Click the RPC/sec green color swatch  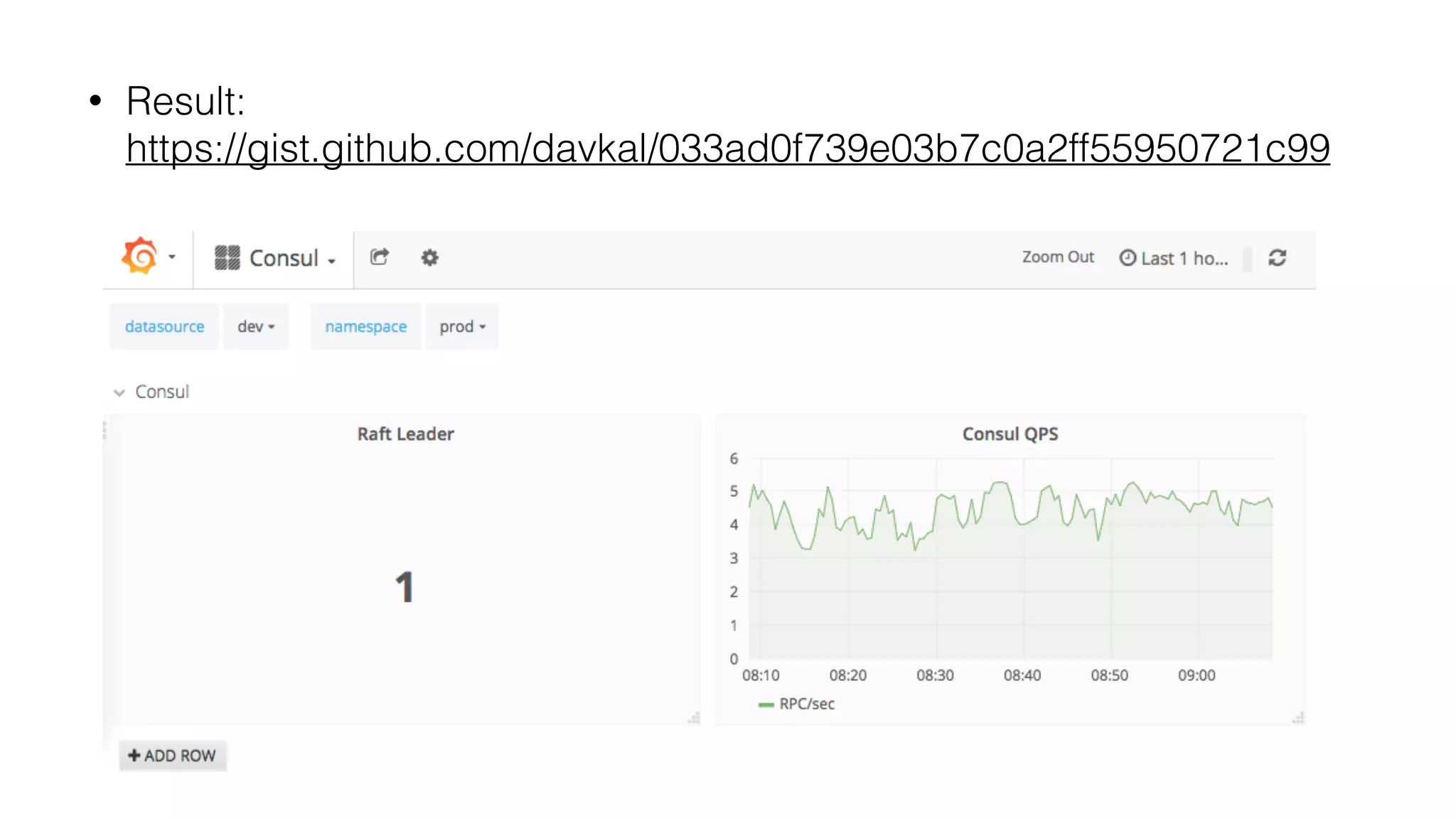coord(766,705)
